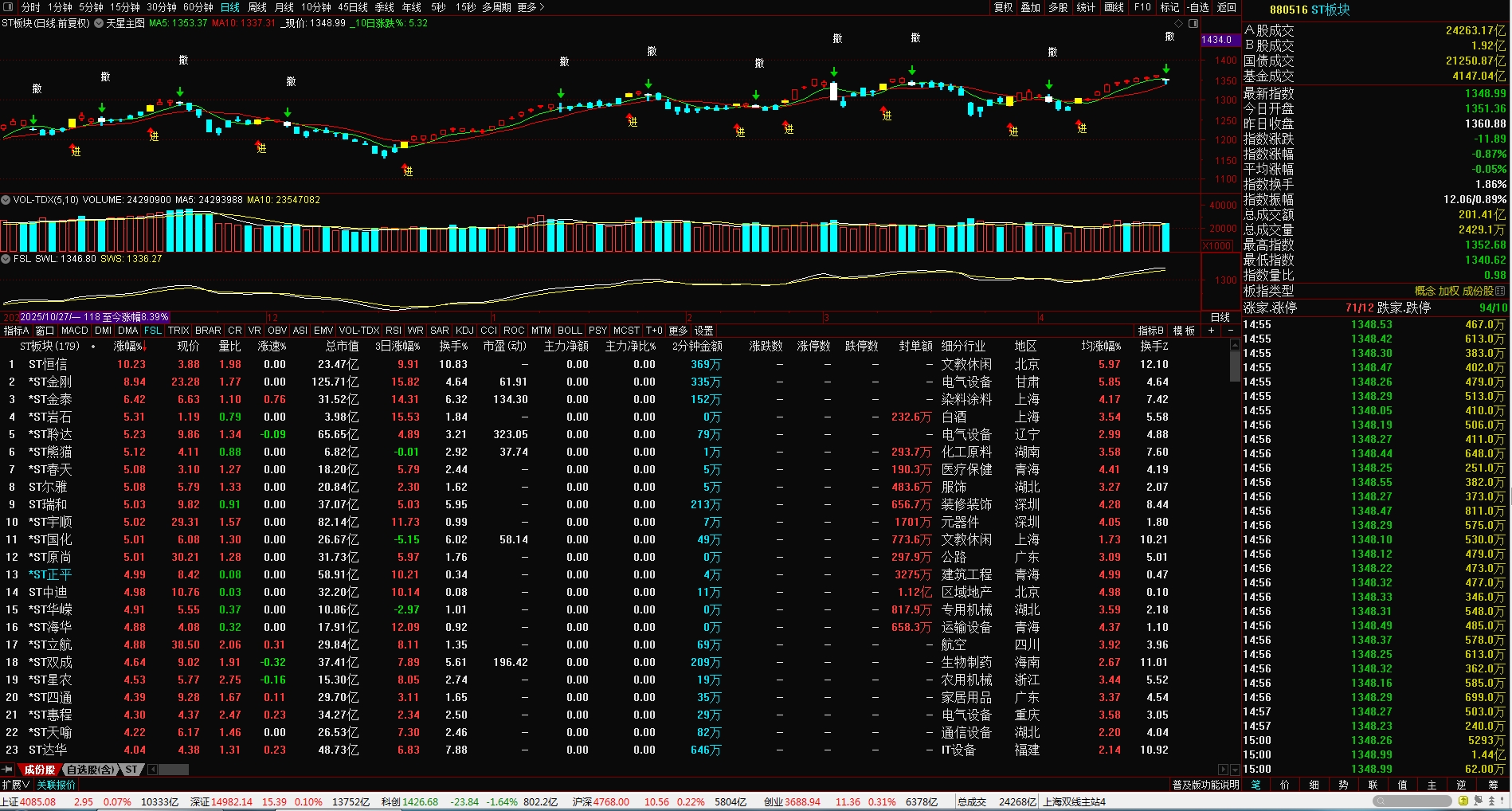The image size is (1512, 811).
Task: Click the left panel toggle icon in the period toolbar
Action: point(8,7)
